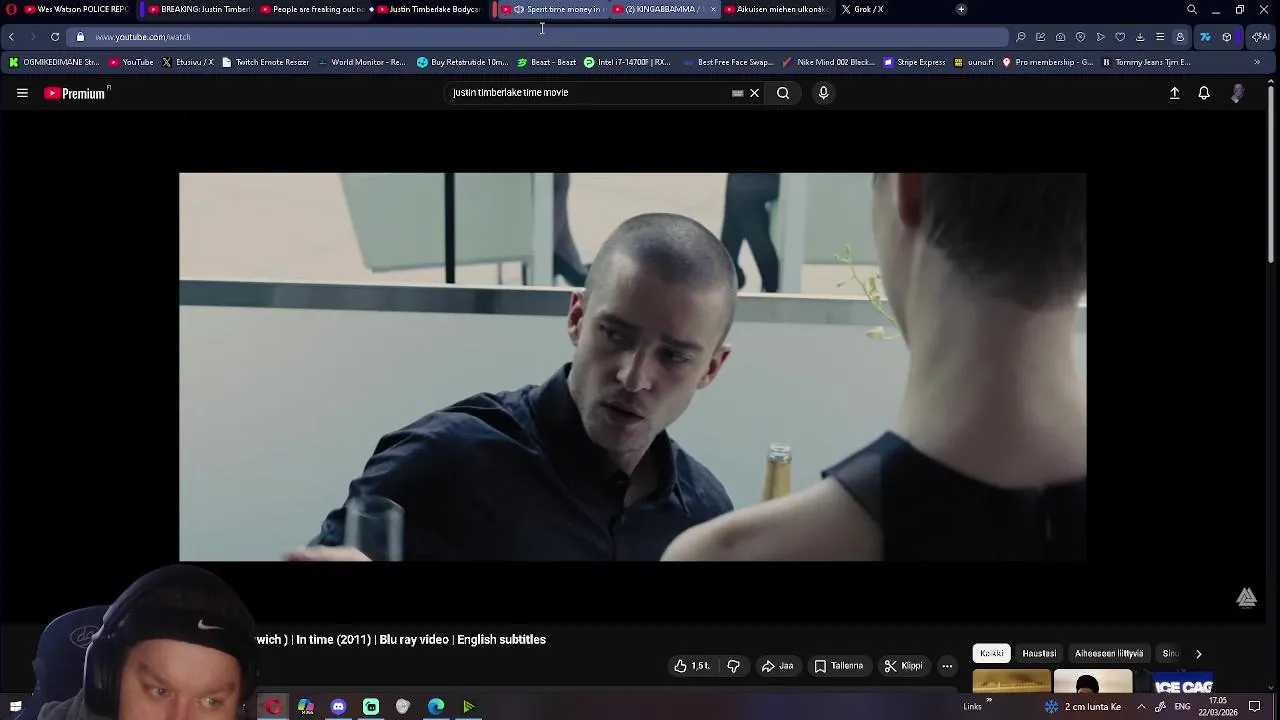
Task: Dislike the video with thumbs down
Action: 733,666
